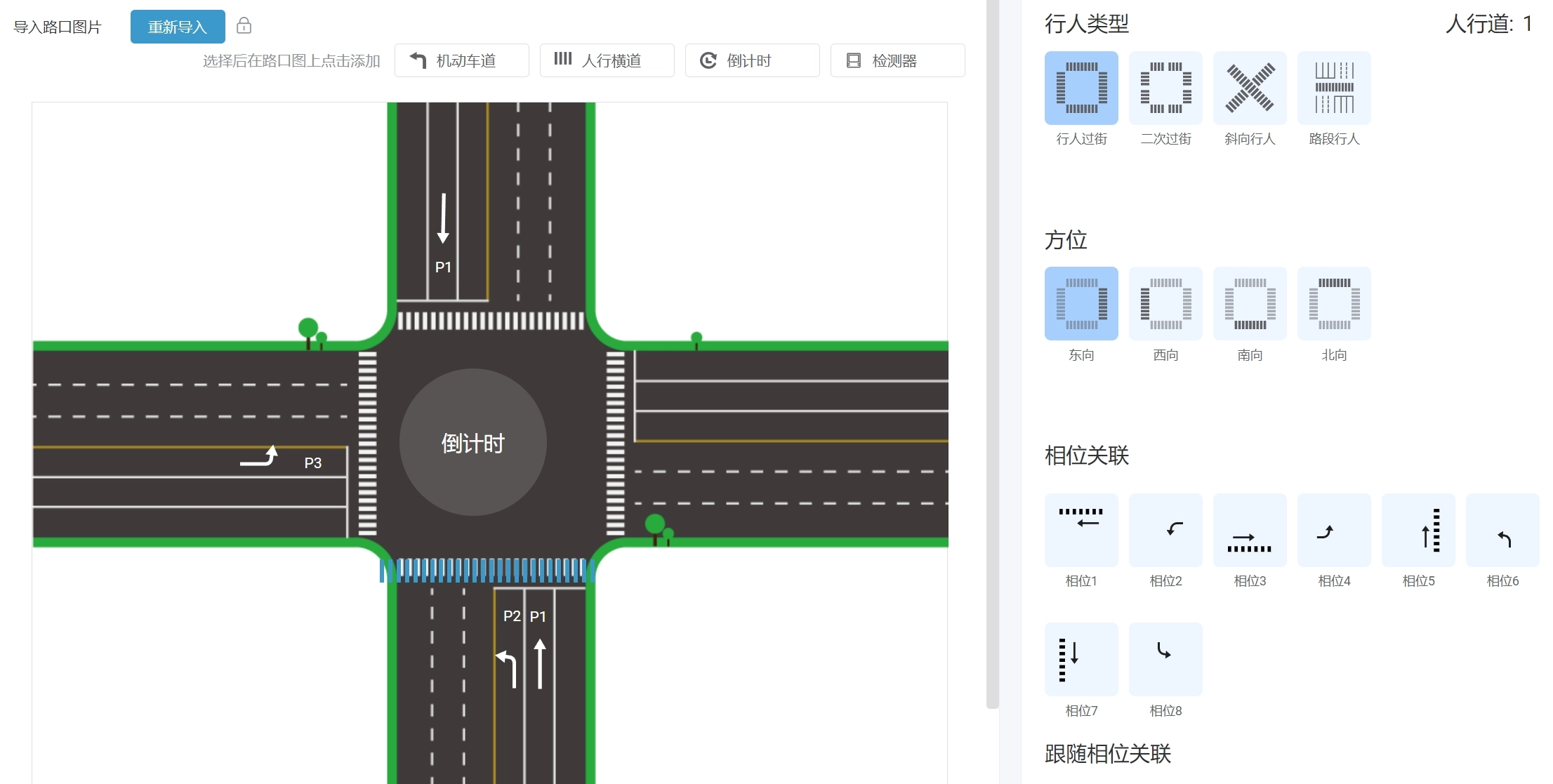The image size is (1553, 784).
Task: Choose the 倒计时 countdown tool button
Action: click(752, 60)
